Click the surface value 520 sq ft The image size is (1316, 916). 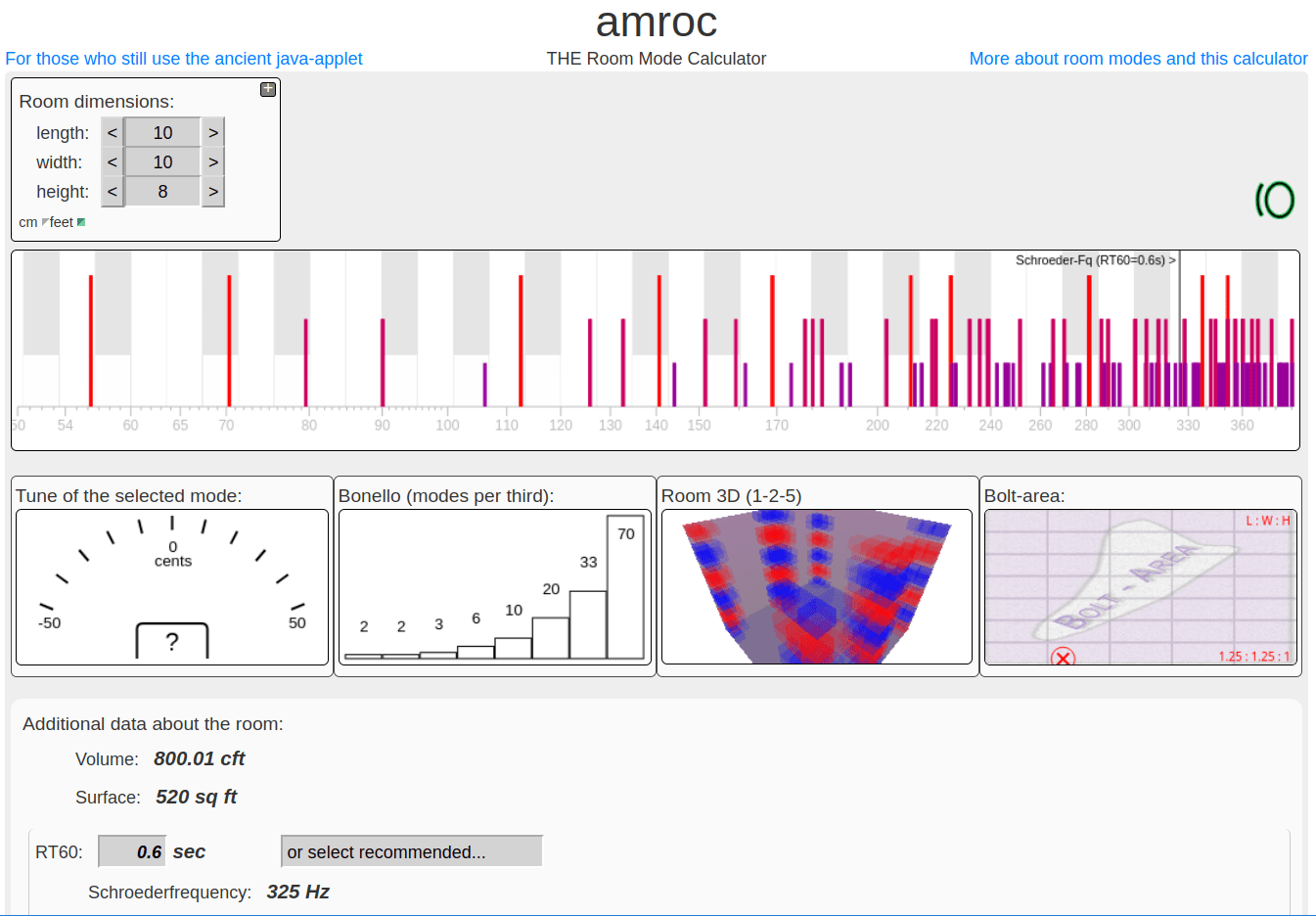[x=196, y=797]
